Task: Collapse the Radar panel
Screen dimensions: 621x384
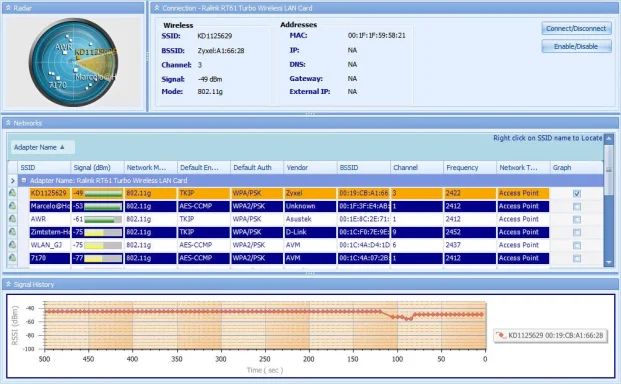Action: tap(8, 8)
